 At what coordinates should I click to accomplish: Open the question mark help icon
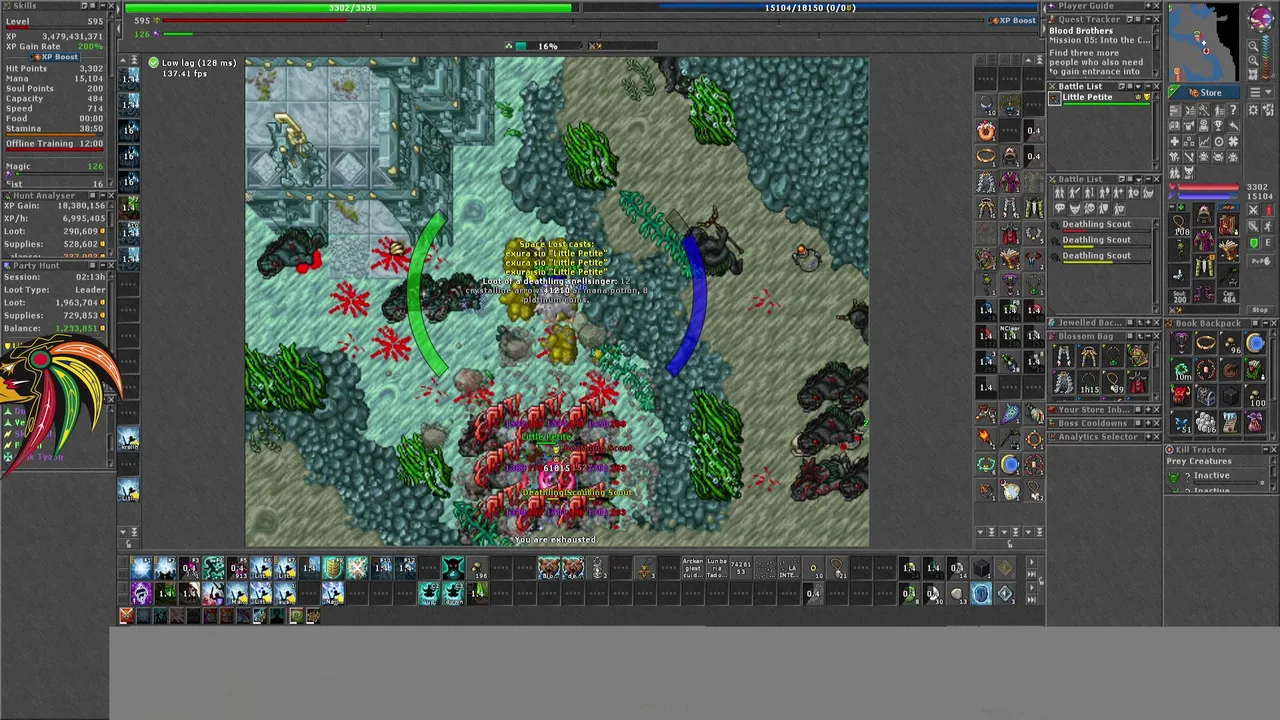[x=1233, y=110]
